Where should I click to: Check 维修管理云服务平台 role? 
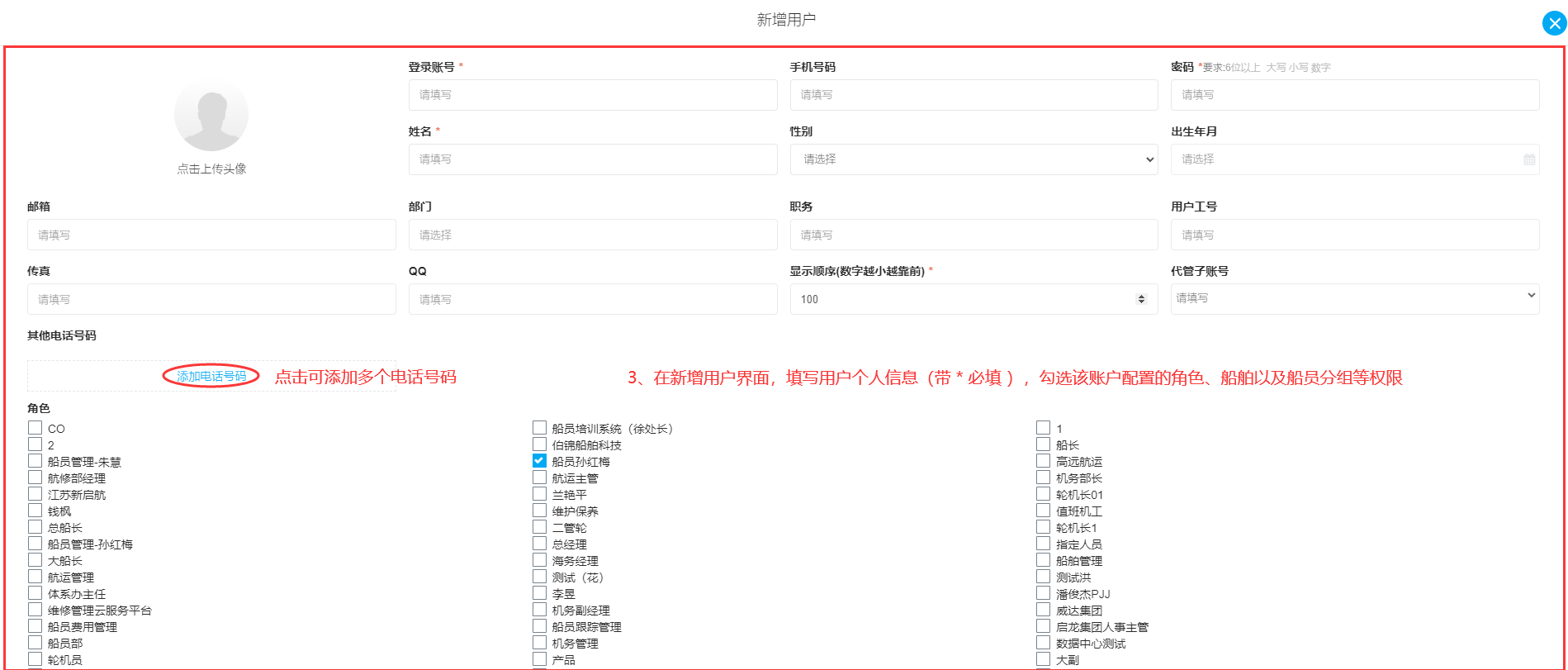[x=35, y=610]
